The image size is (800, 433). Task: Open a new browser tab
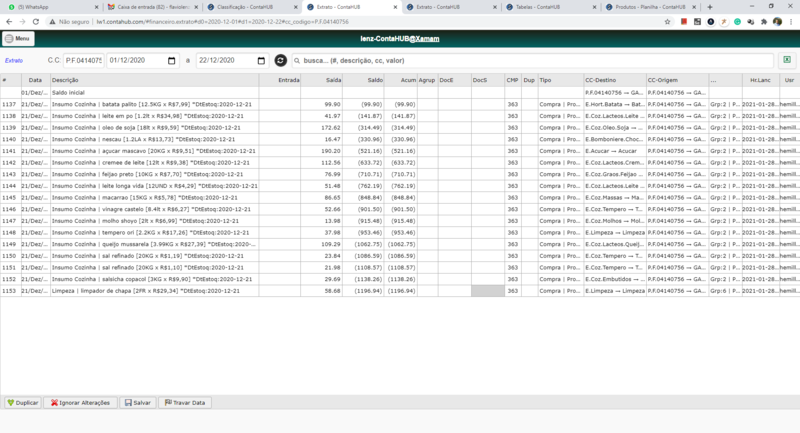coord(710,7)
